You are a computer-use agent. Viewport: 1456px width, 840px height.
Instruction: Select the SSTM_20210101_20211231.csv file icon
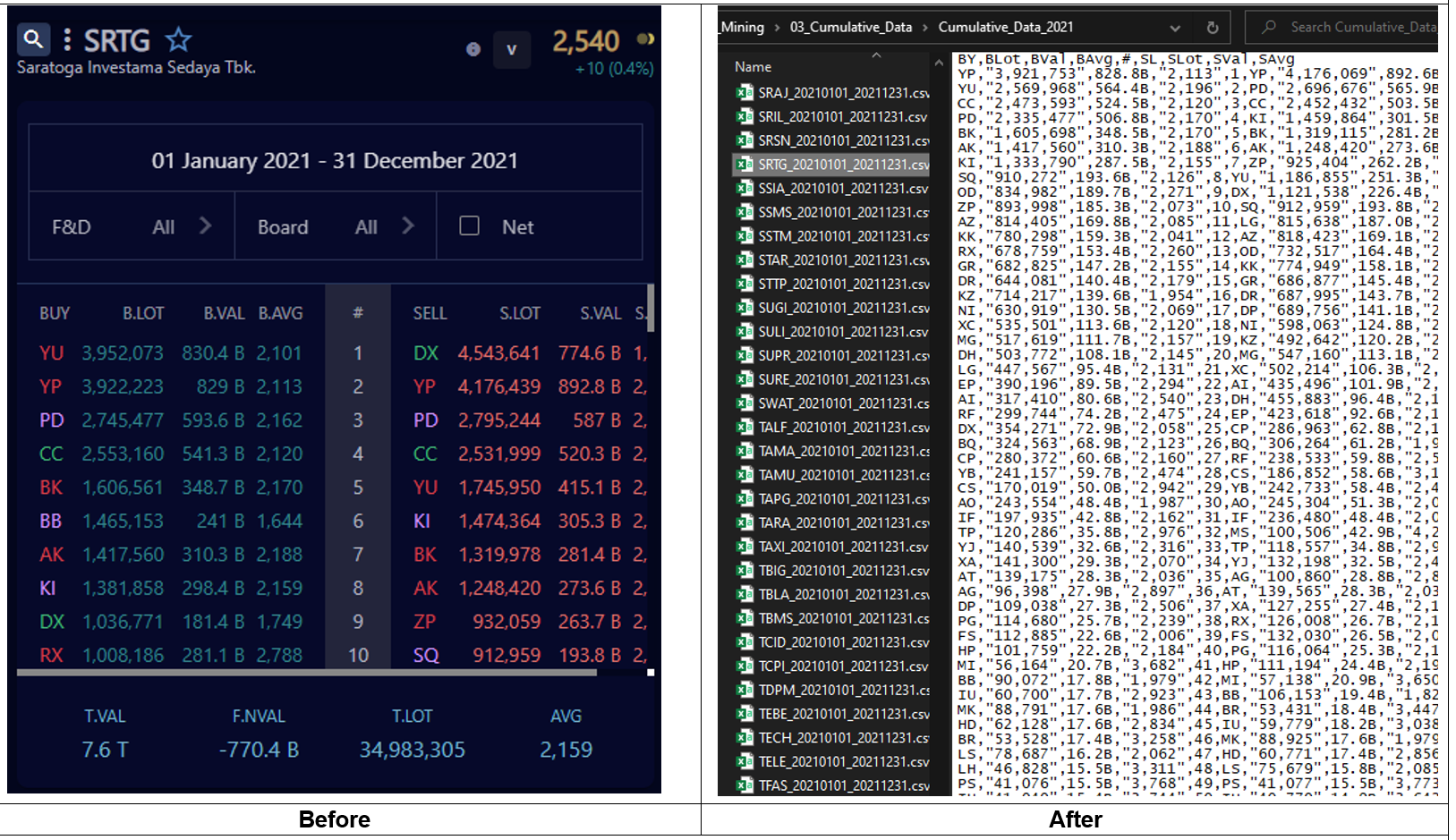pos(745,235)
